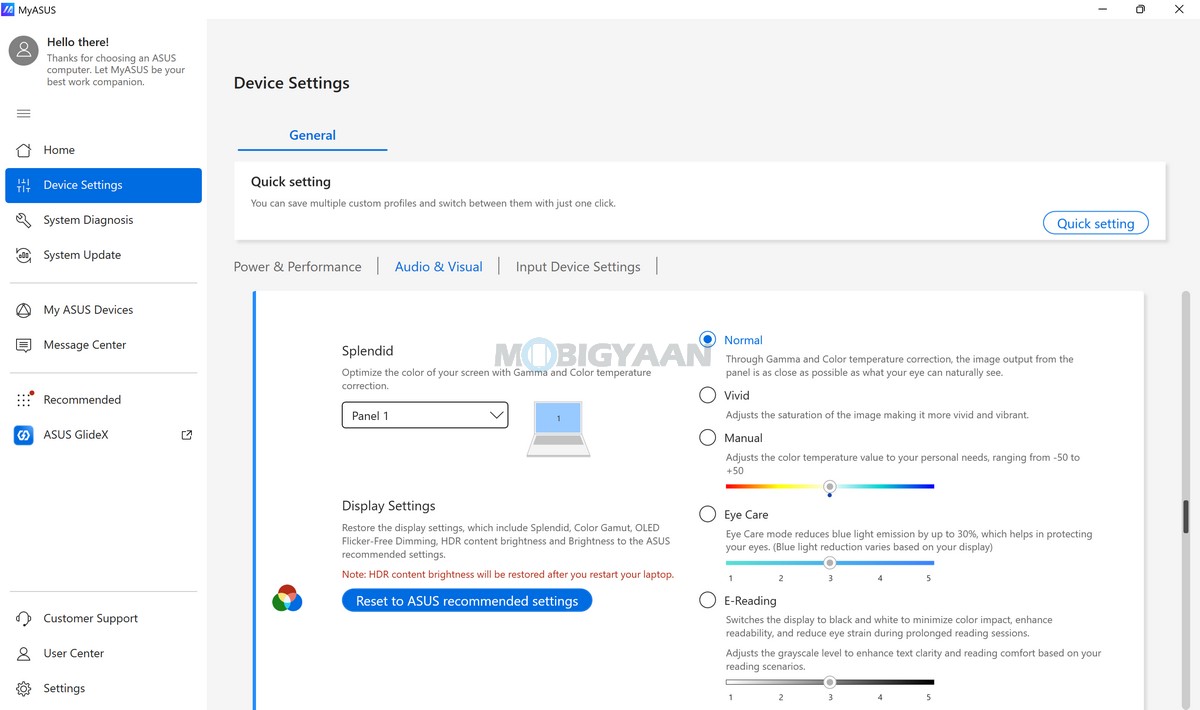Select the Manual color temperature mode
1200x710 pixels.
708,438
